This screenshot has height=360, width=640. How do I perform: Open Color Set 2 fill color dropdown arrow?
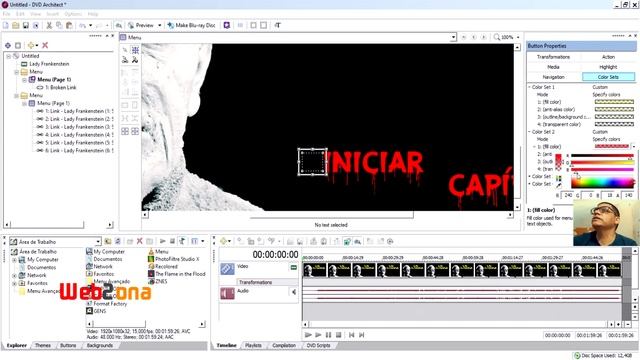tap(633, 147)
